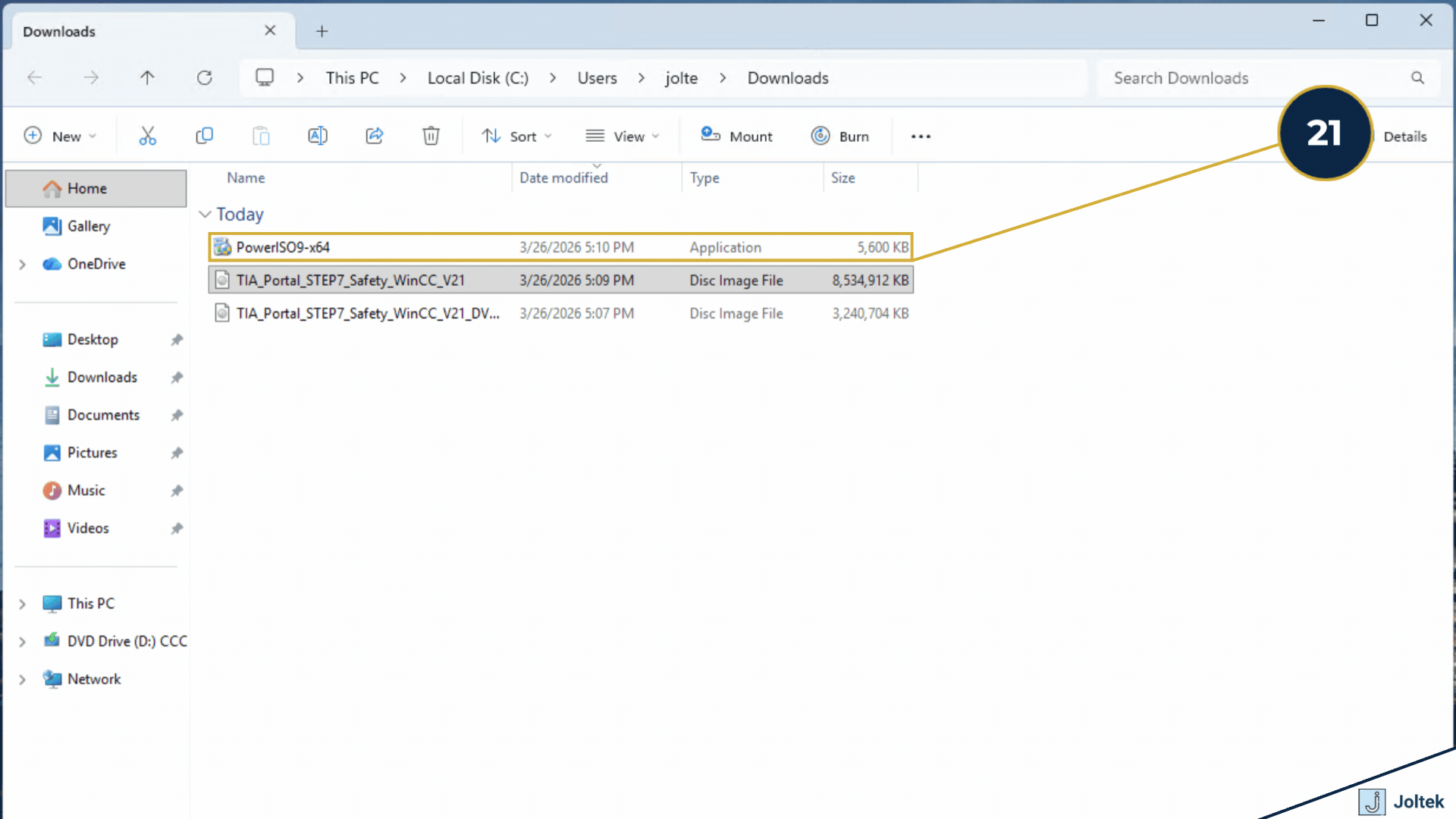Select the PowerISO9-x64 application file

point(281,246)
